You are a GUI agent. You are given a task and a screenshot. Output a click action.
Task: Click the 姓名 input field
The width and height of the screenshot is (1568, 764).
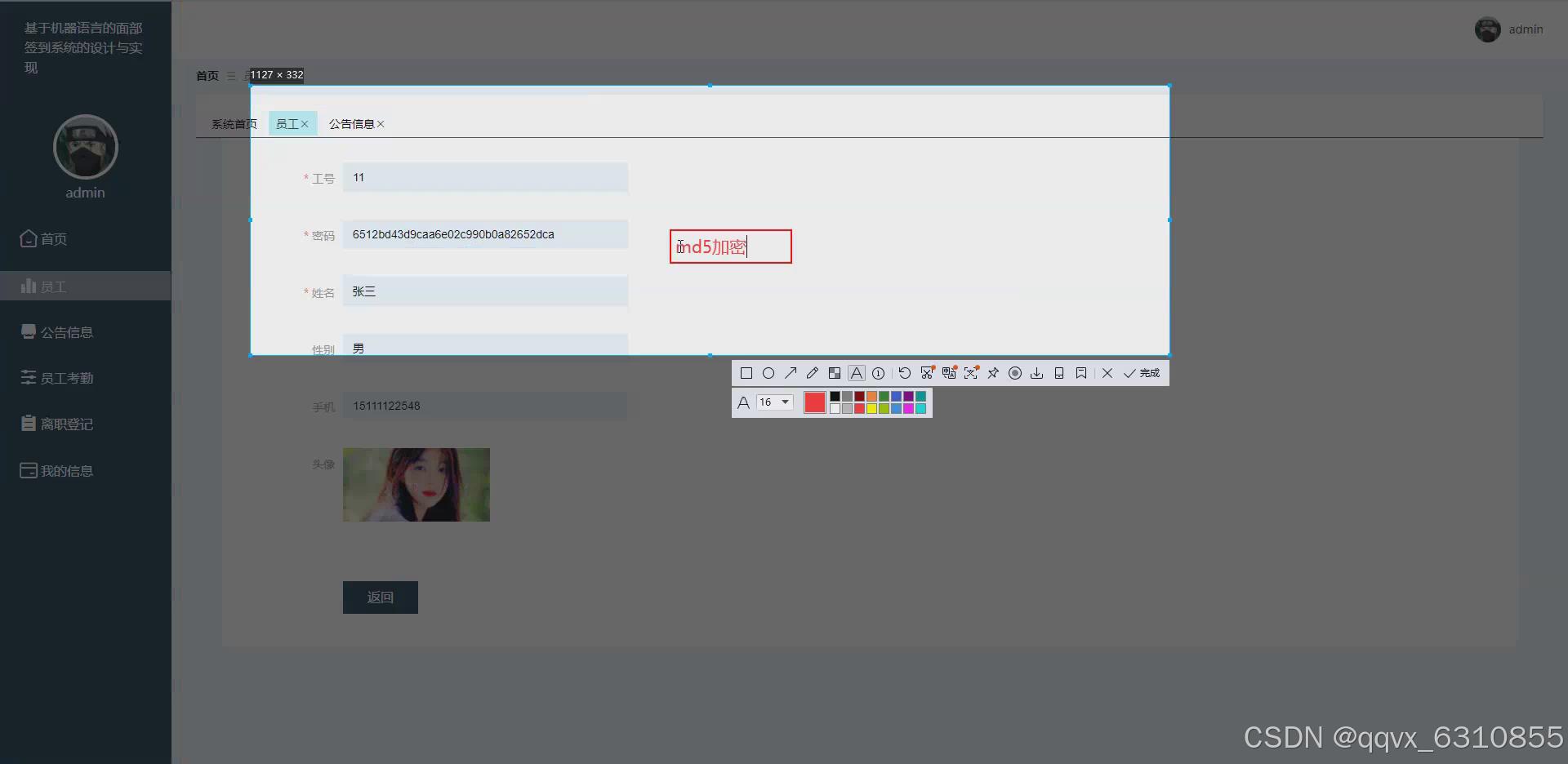485,291
